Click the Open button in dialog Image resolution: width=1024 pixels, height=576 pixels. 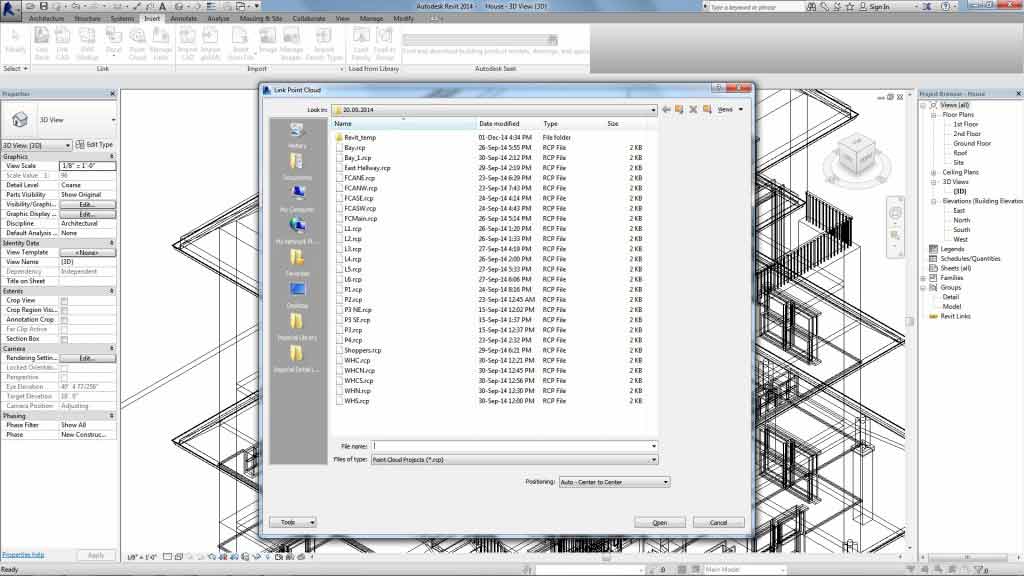(x=660, y=522)
